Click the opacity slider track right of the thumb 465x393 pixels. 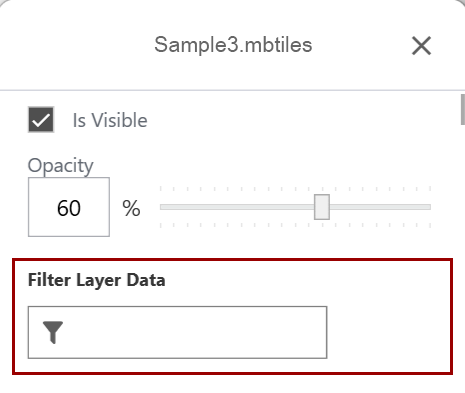pos(380,207)
